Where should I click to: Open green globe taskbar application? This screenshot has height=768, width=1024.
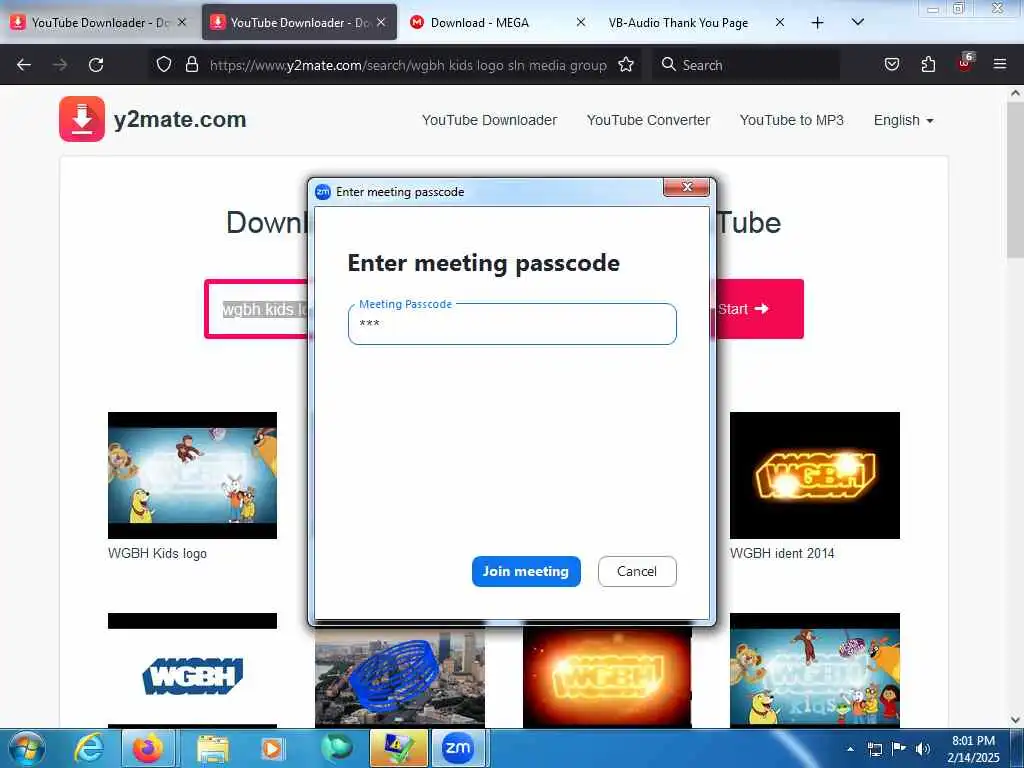pos(337,748)
